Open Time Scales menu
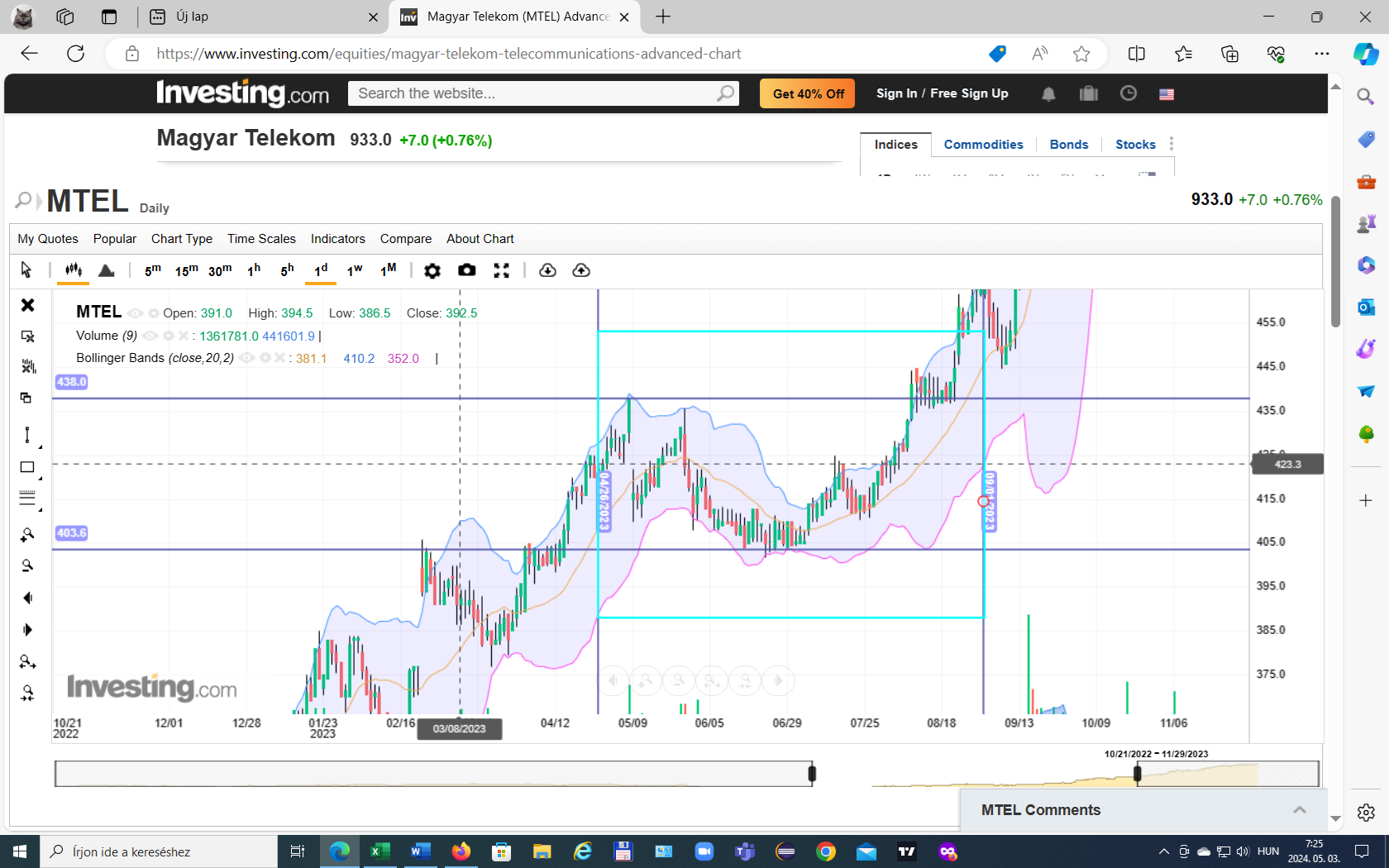 [x=261, y=239]
